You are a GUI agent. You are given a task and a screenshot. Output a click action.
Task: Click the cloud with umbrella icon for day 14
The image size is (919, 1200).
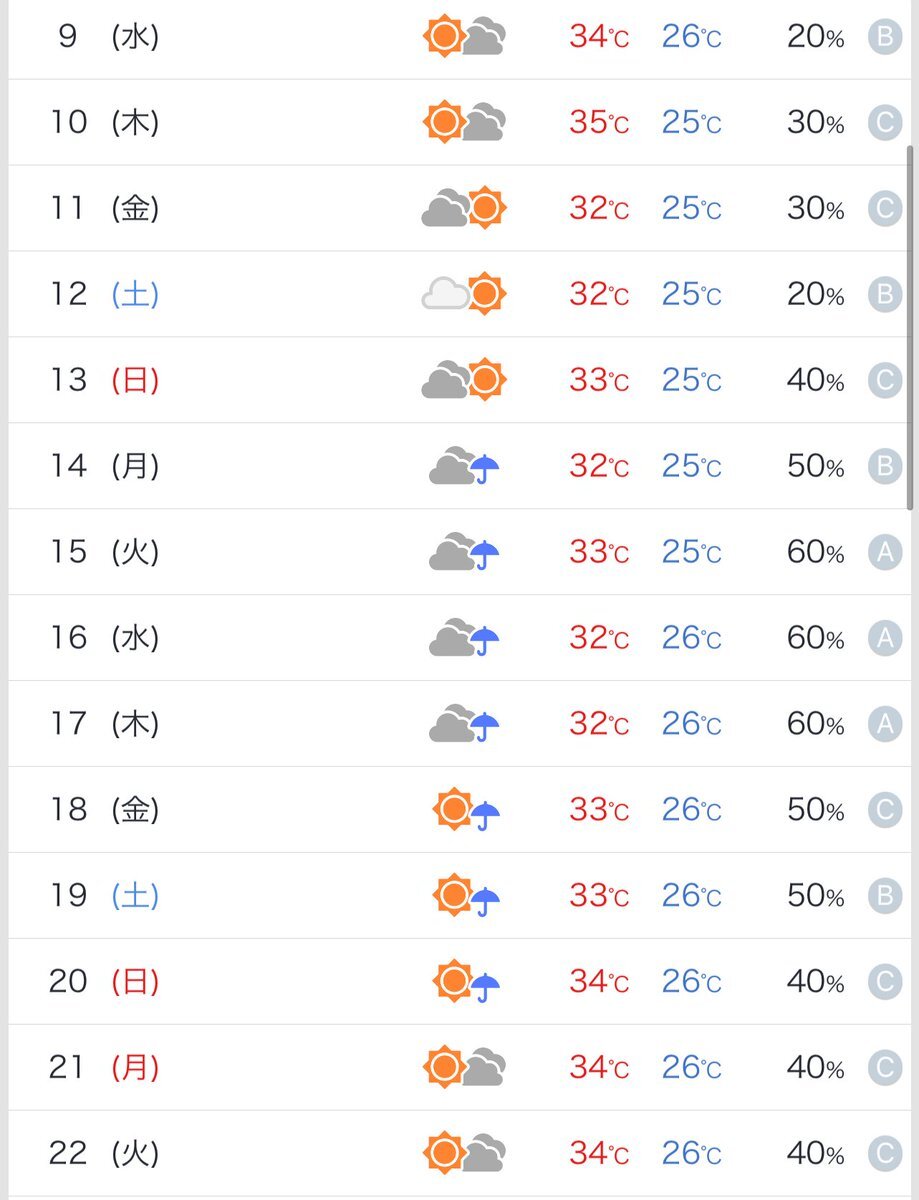[465, 466]
